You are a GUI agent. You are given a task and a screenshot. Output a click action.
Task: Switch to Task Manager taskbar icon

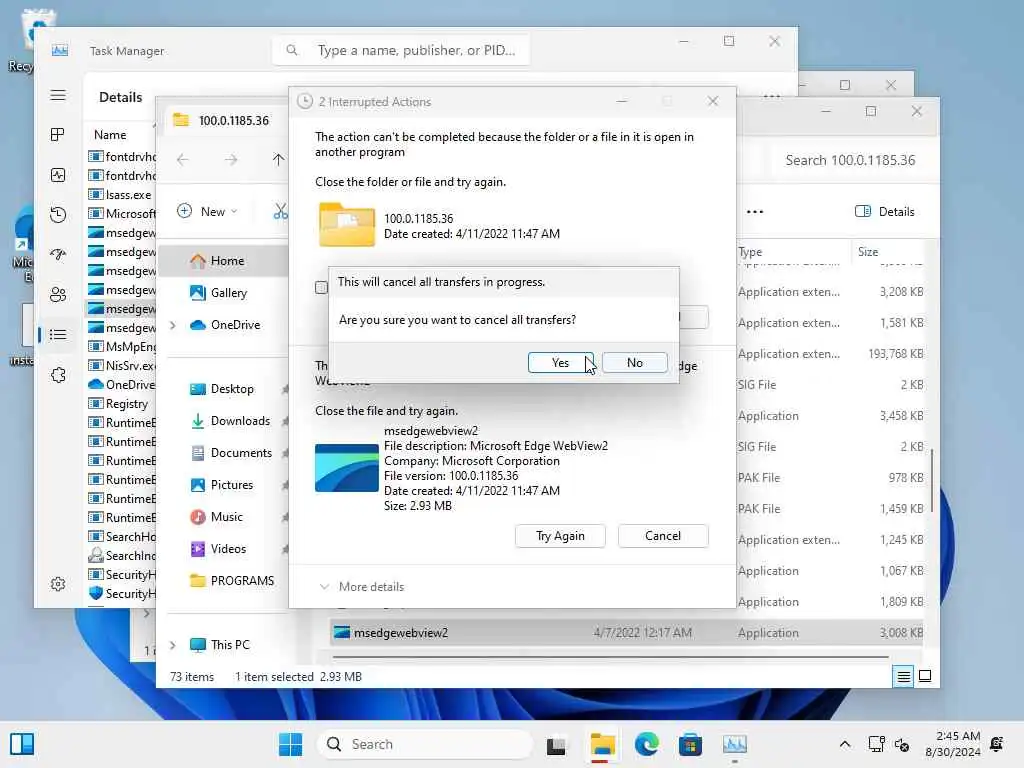pyautogui.click(x=735, y=744)
